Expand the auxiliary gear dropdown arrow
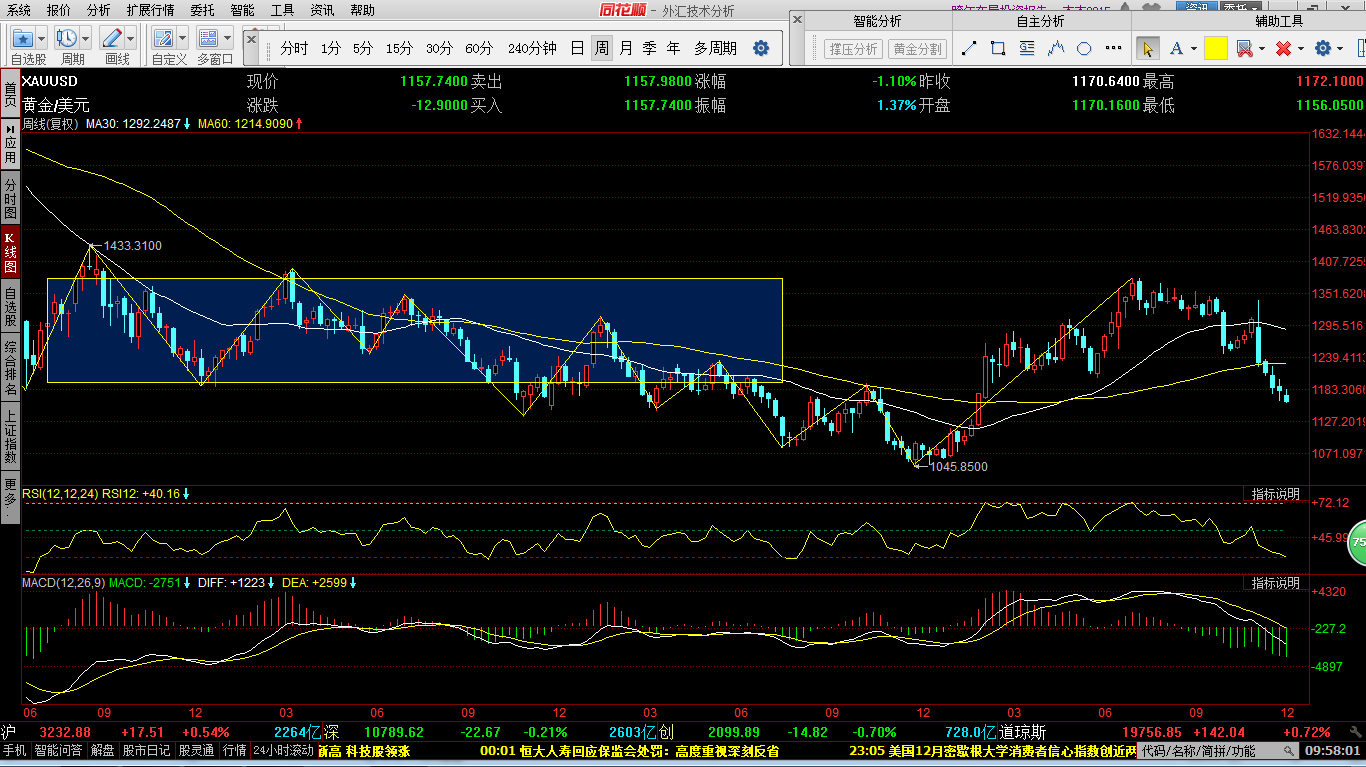Viewport: 1366px width, 767px height. pos(1340,49)
